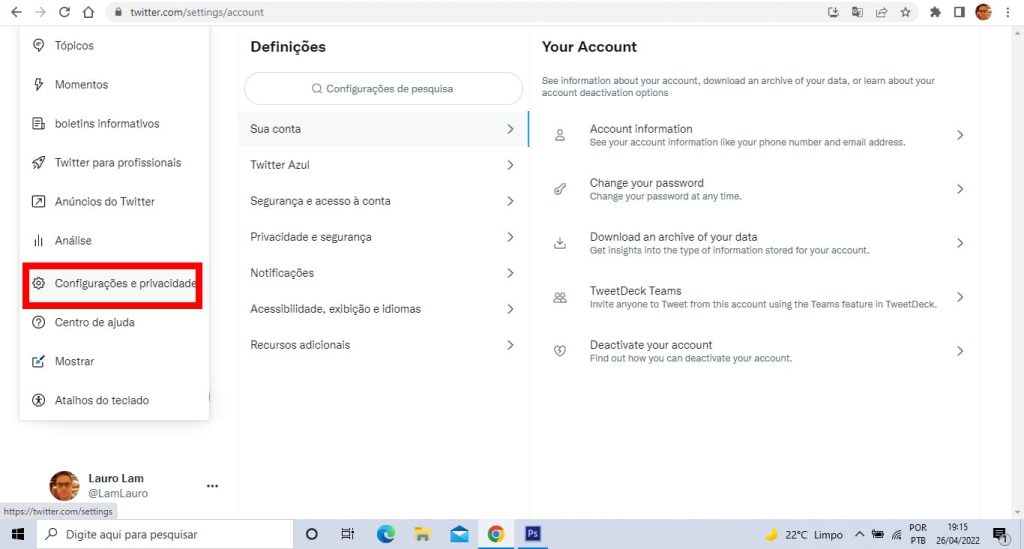1024x549 pixels.
Task: Open the Chrome three-dot menu
Action: point(1008,12)
